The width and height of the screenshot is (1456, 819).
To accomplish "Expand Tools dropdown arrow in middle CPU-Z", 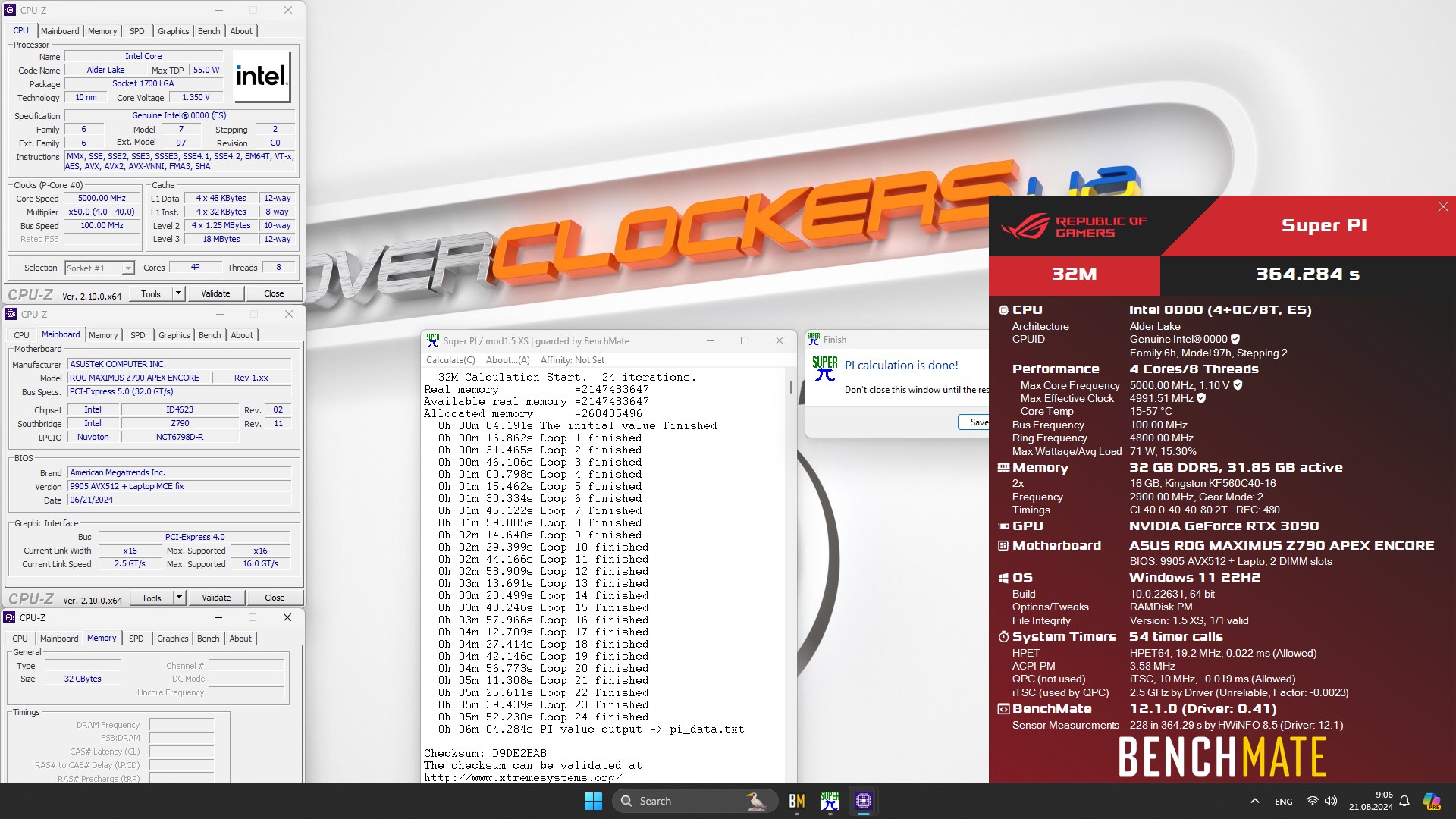I will tap(179, 598).
